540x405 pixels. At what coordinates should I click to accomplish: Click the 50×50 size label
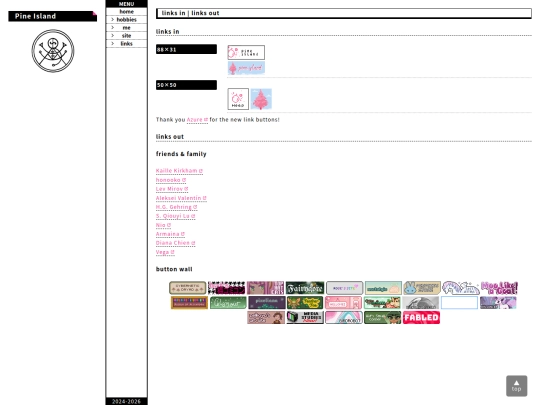click(x=186, y=85)
